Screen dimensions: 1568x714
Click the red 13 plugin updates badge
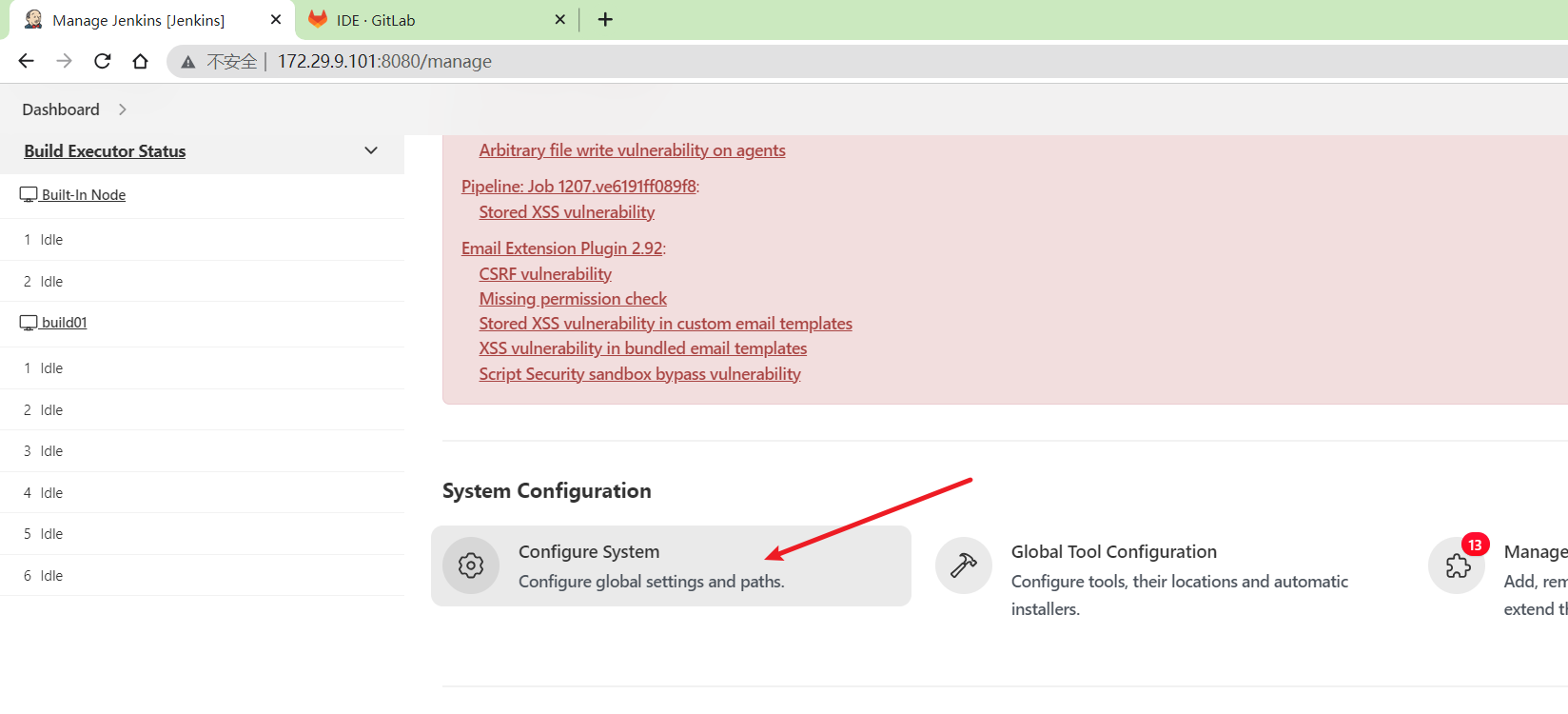pos(1475,545)
